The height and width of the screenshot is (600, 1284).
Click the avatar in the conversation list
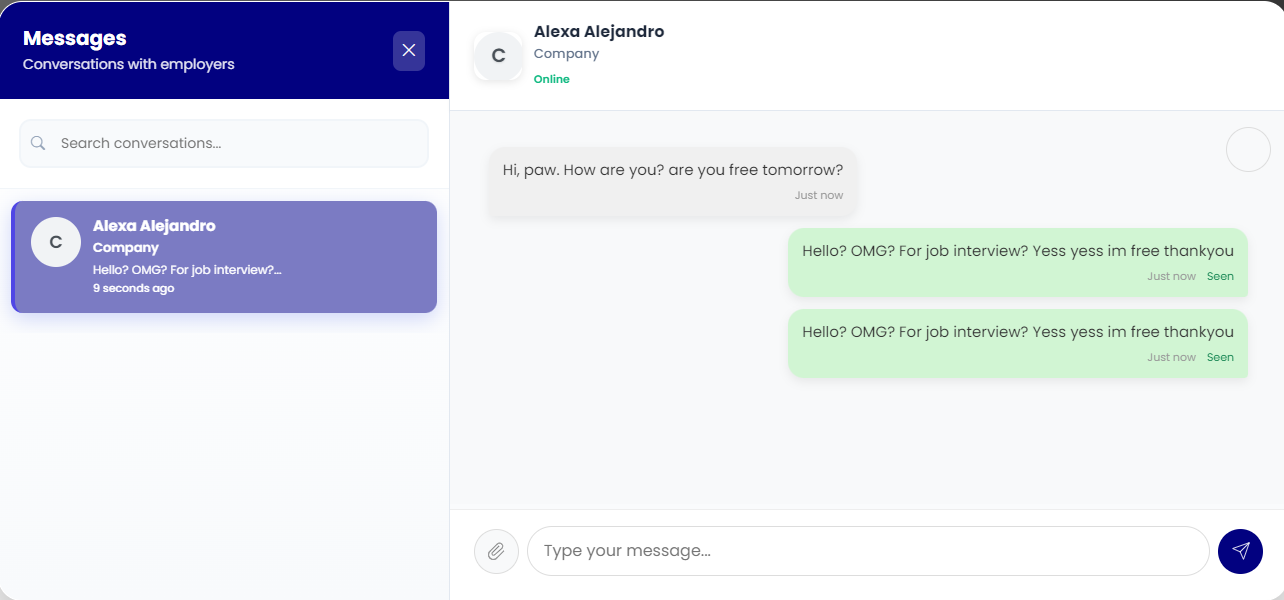[56, 242]
